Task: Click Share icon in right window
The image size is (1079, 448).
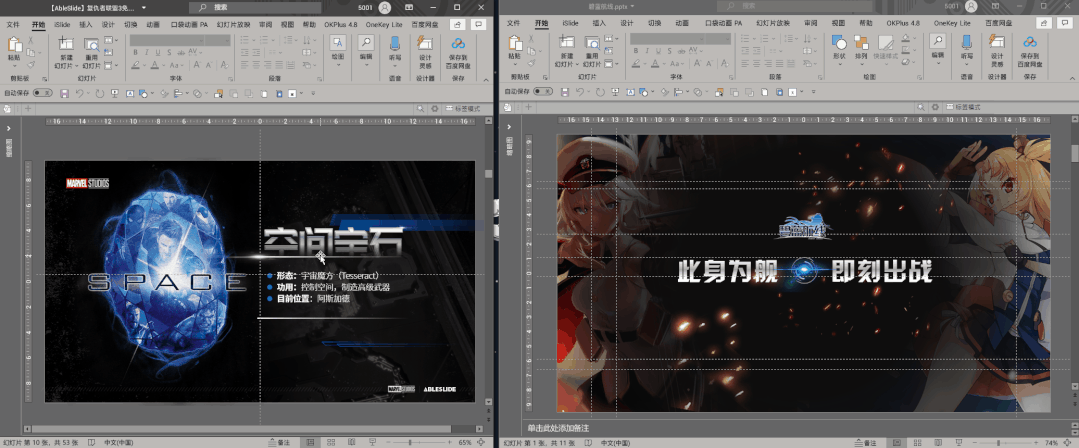Action: [x=1044, y=23]
